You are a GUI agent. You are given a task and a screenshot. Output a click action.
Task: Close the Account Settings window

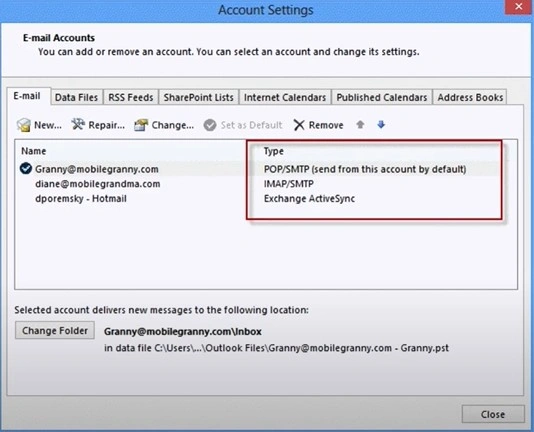pos(519,7)
